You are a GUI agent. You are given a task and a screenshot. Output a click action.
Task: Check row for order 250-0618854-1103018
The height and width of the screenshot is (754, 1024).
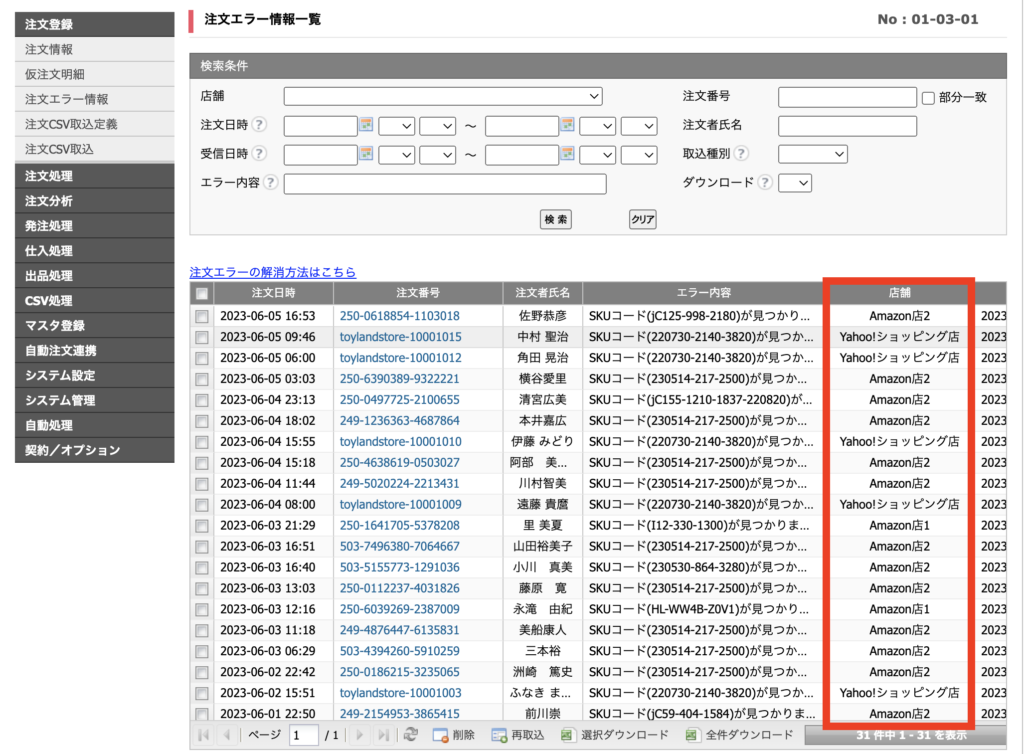click(202, 317)
